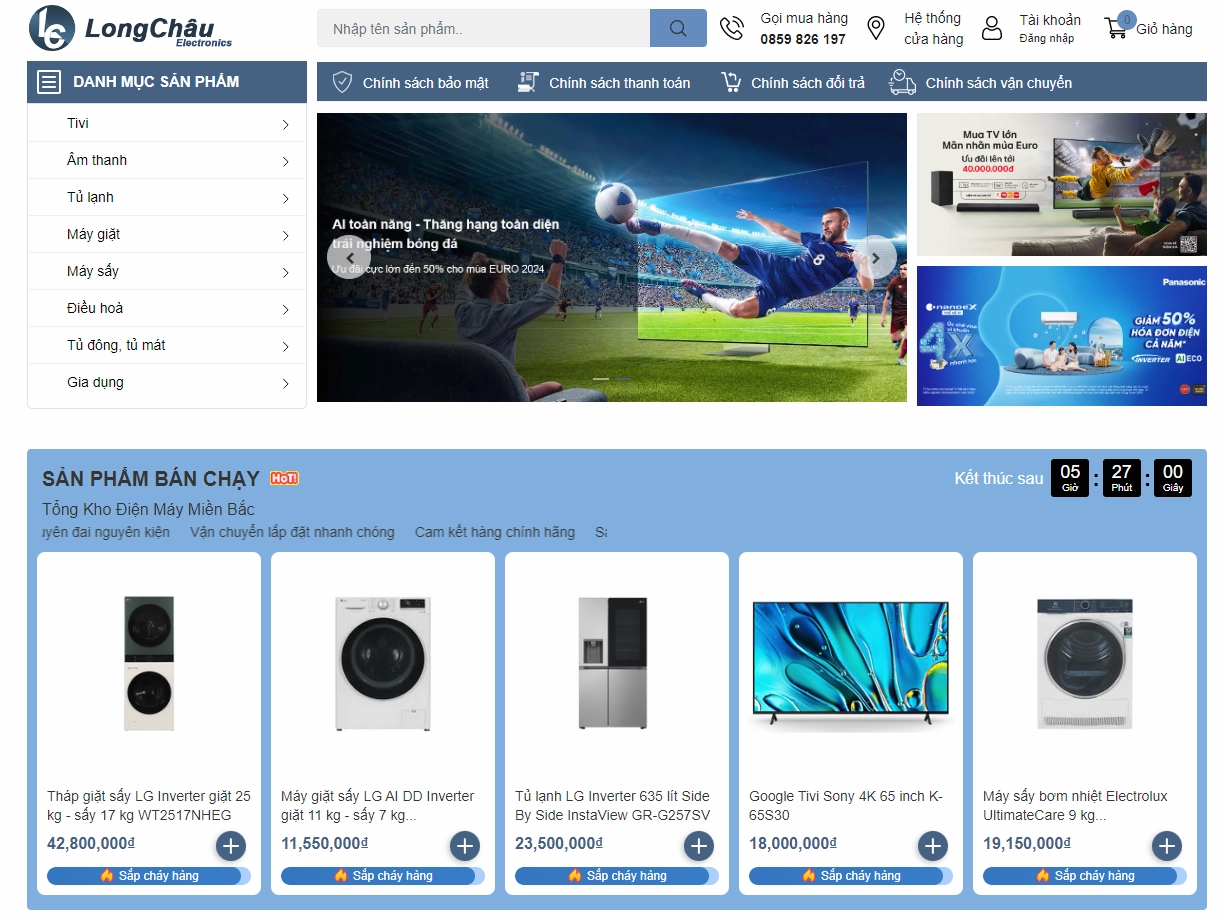Click the phone call icon

click(x=732, y=28)
